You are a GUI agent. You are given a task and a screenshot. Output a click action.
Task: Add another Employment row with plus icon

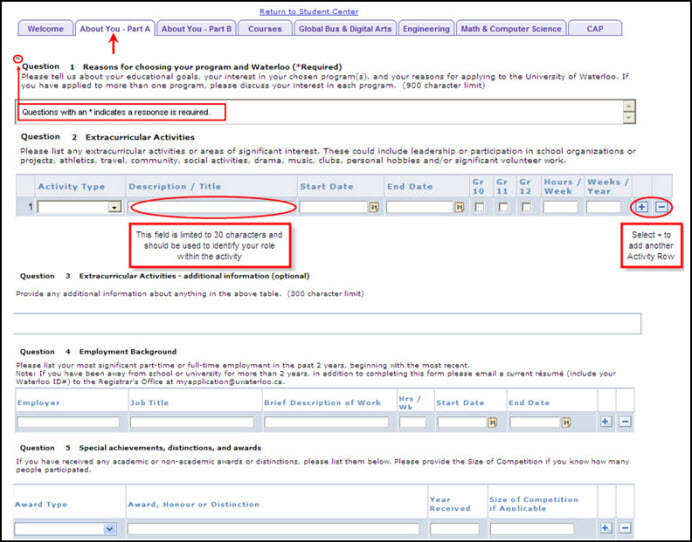[606, 422]
